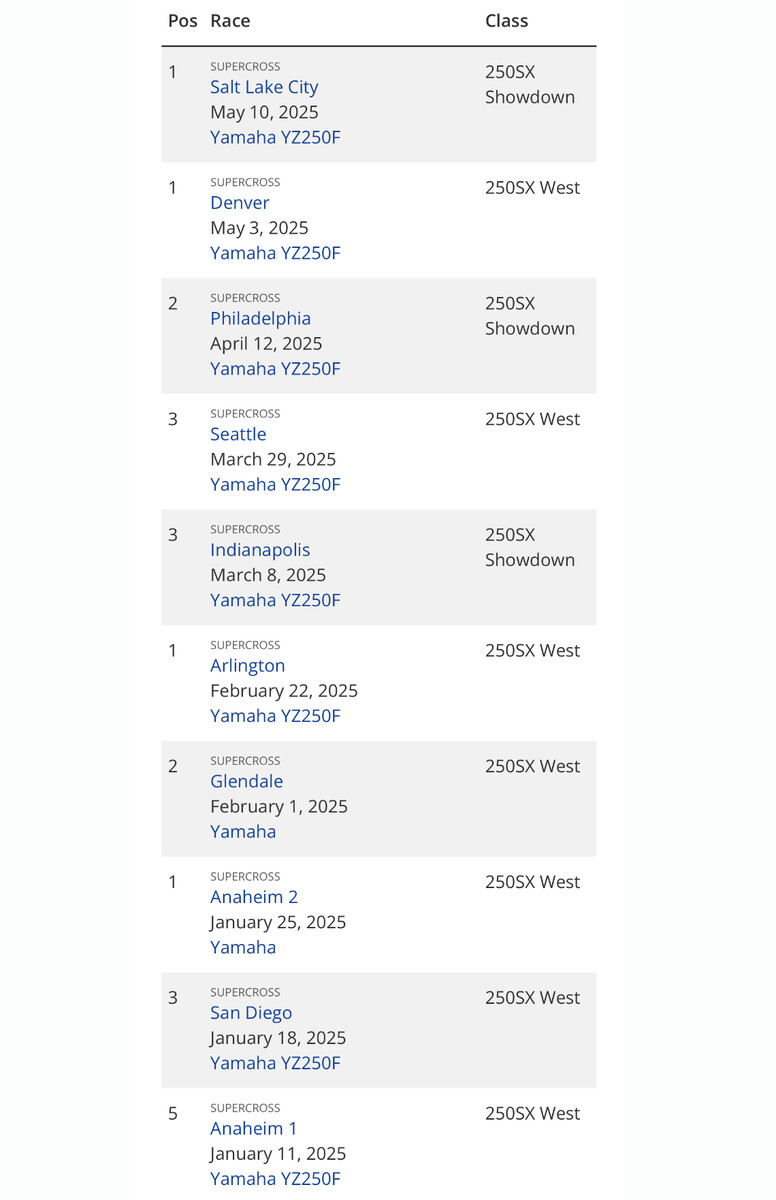
Task: Open the Indianapolis race link
Action: 260,550
